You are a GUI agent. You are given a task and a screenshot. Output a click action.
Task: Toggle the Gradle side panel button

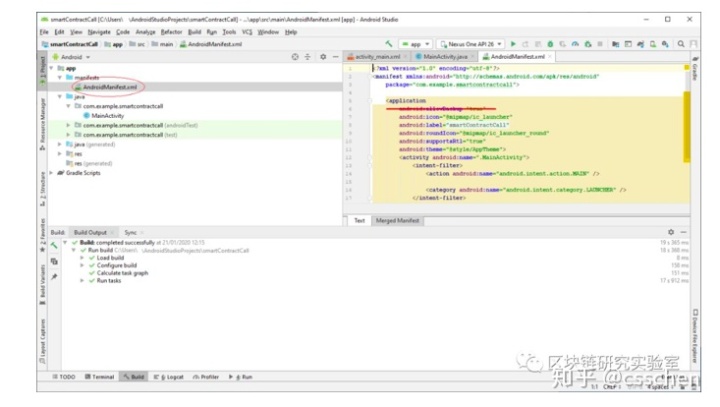[695, 69]
